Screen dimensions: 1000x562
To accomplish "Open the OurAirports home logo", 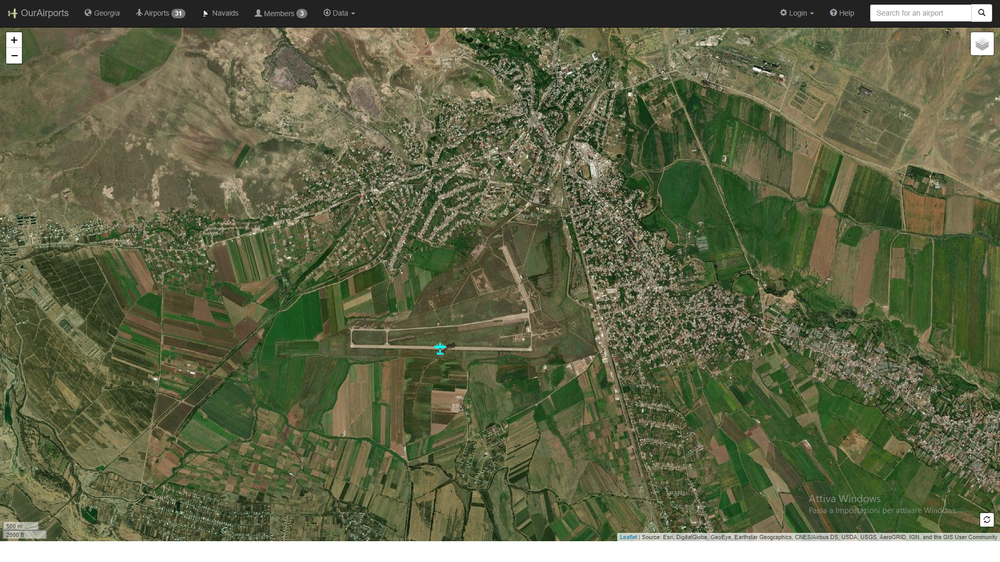I will pyautogui.click(x=38, y=13).
